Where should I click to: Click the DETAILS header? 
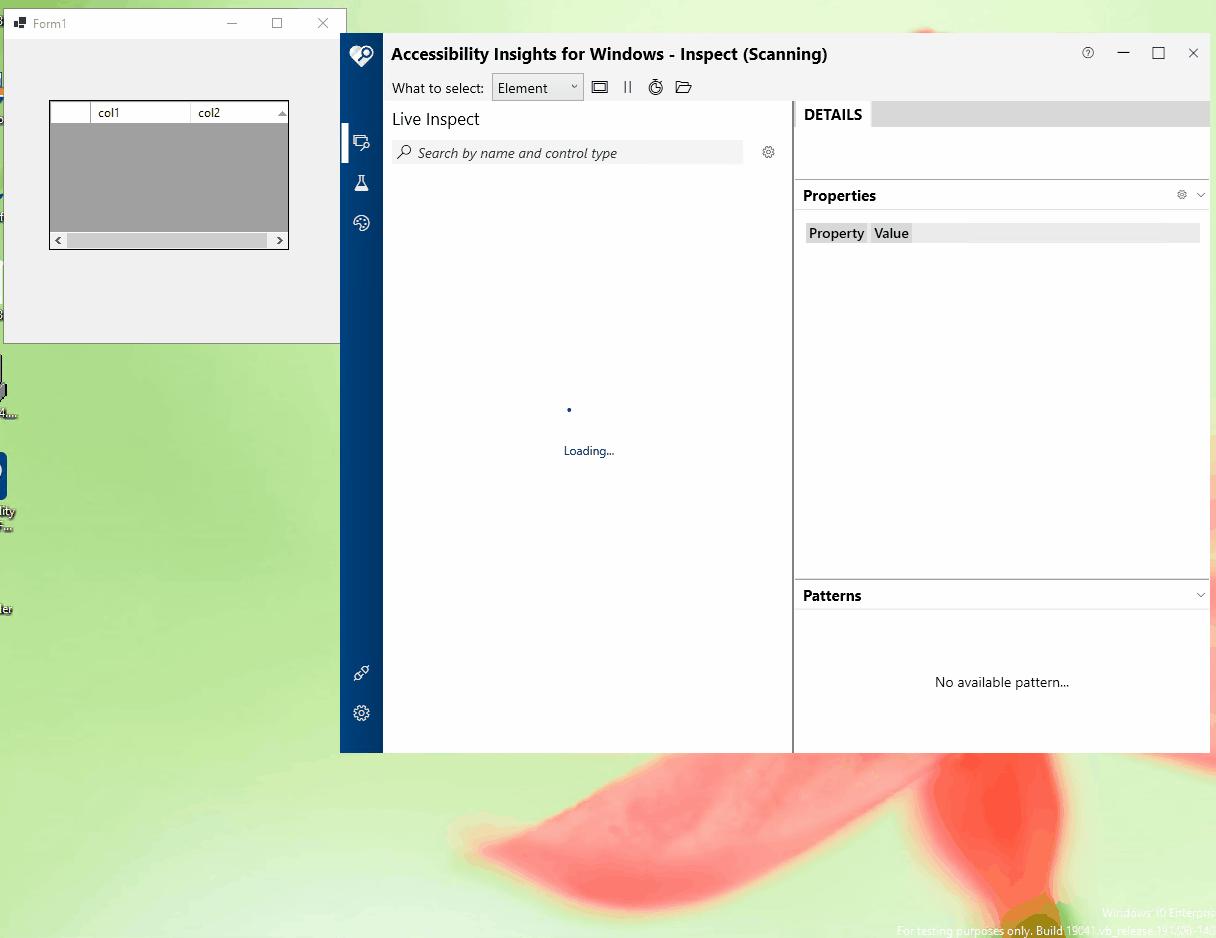click(x=832, y=114)
